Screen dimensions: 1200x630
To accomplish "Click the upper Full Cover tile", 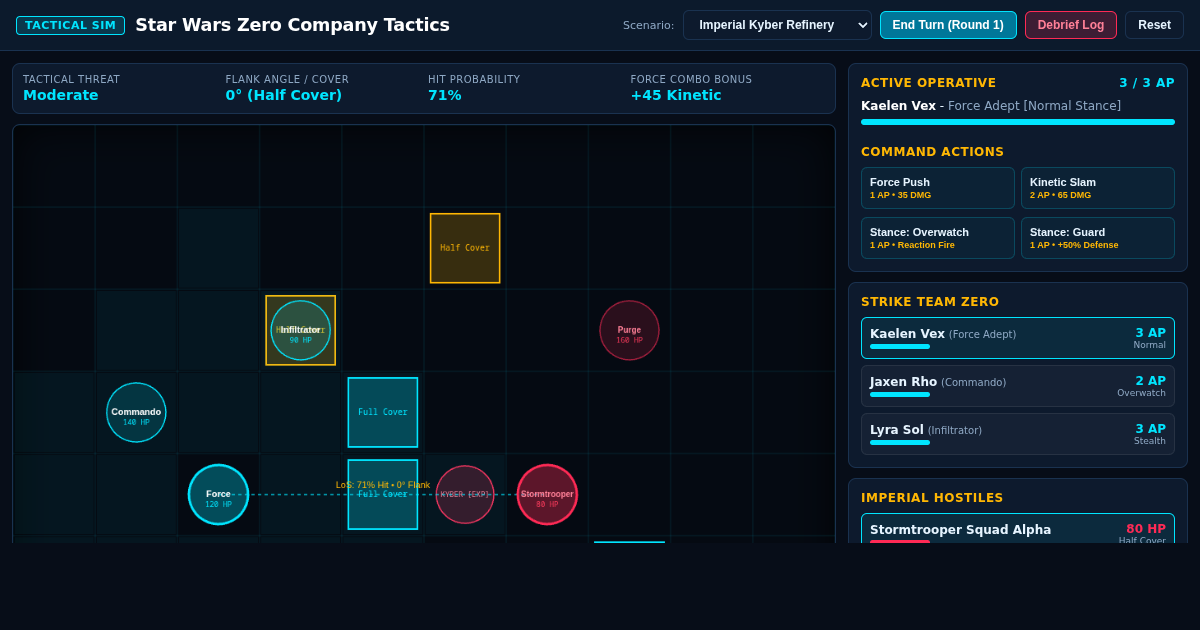I will pos(383,412).
